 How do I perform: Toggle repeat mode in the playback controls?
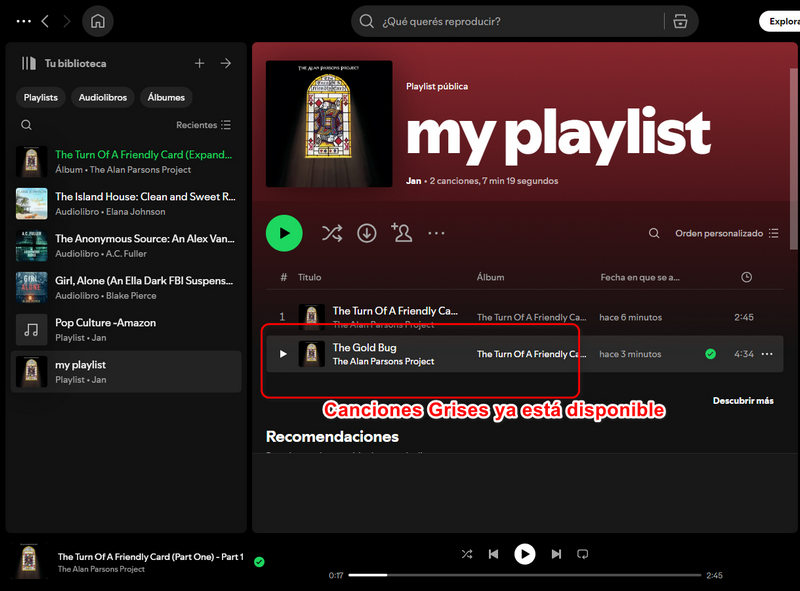[x=583, y=554]
